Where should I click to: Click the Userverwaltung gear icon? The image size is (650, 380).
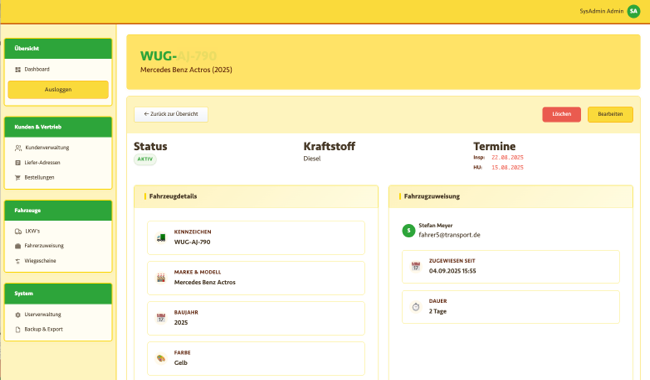point(18,315)
